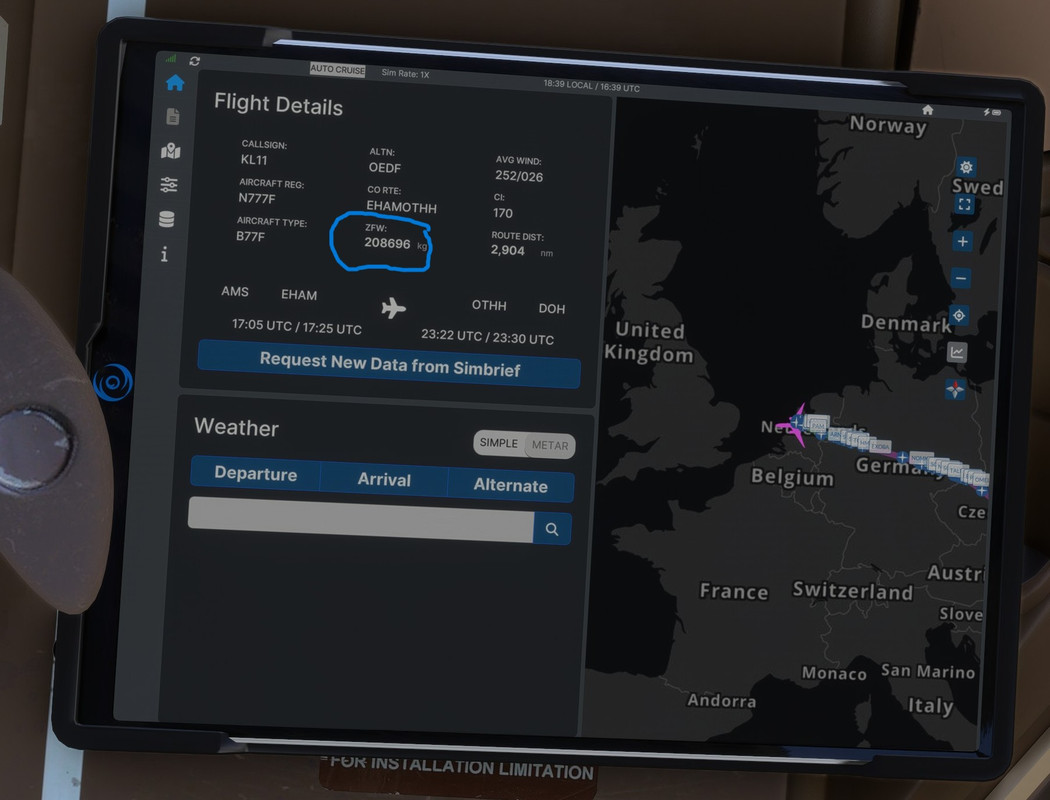The image size is (1050, 800).
Task: Click arrival airport code OTHH
Action: (489, 305)
